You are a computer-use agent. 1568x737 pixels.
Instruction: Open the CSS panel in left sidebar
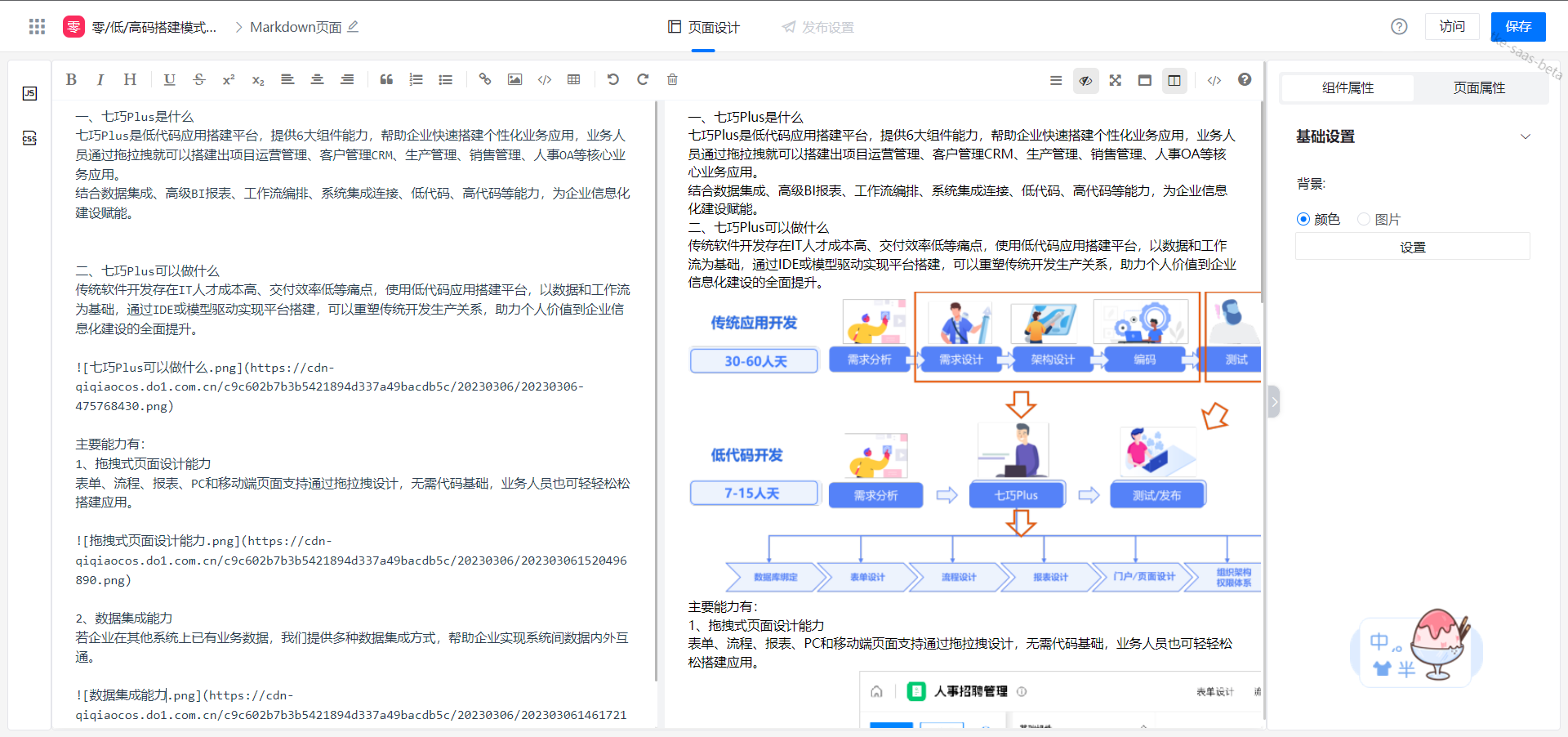pyautogui.click(x=29, y=137)
